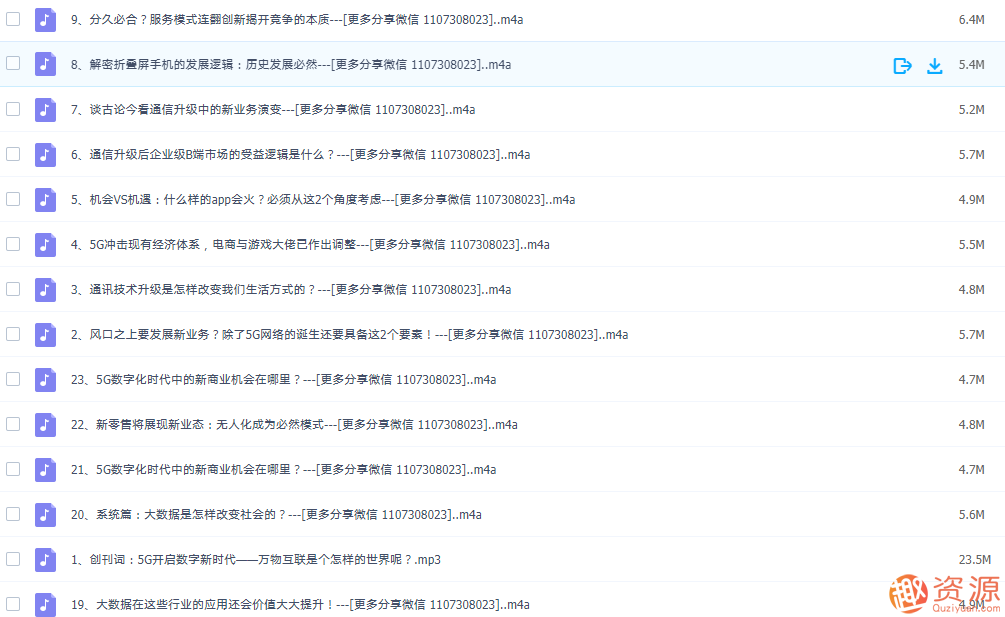
Task: Tick the checkbox for file 23、5G数字化时代
Action: point(13,379)
